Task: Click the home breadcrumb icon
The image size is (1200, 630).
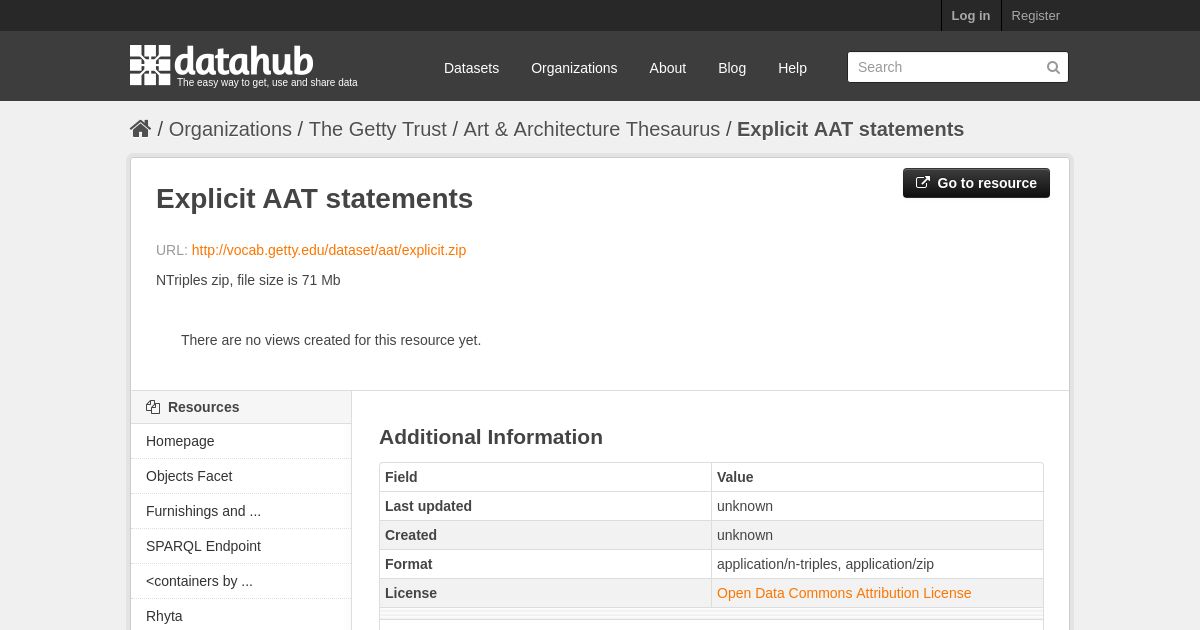Action: pos(140,129)
